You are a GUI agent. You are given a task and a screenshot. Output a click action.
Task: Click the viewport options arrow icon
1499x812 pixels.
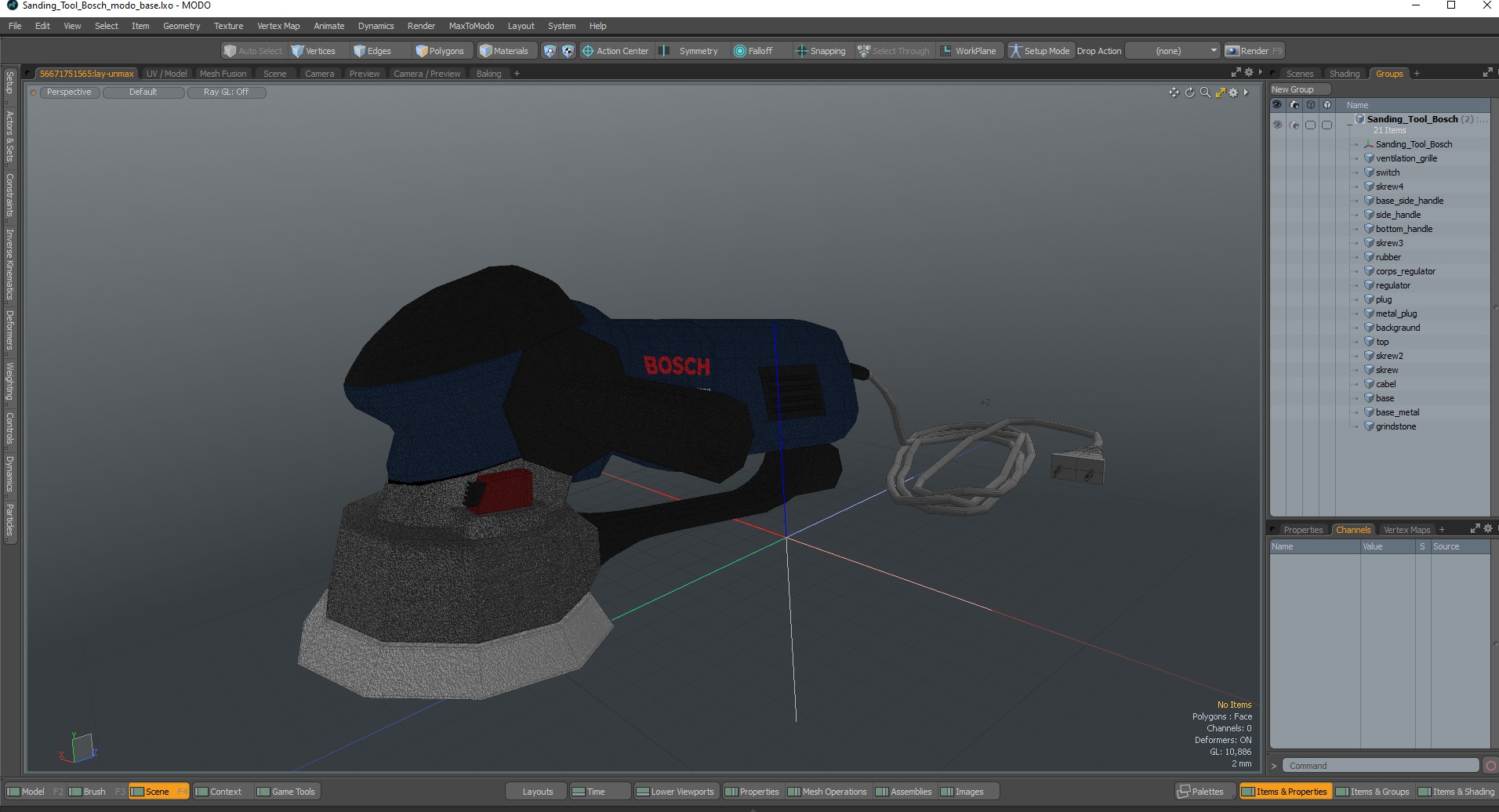click(x=1246, y=92)
